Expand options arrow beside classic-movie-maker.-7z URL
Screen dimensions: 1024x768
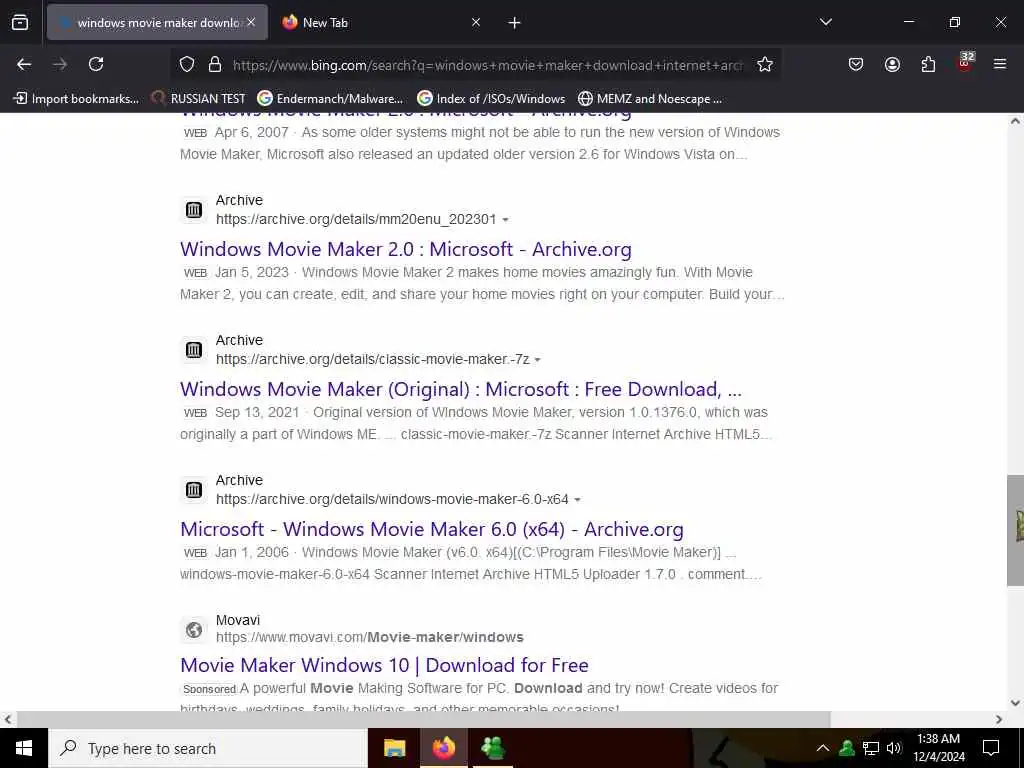click(537, 360)
